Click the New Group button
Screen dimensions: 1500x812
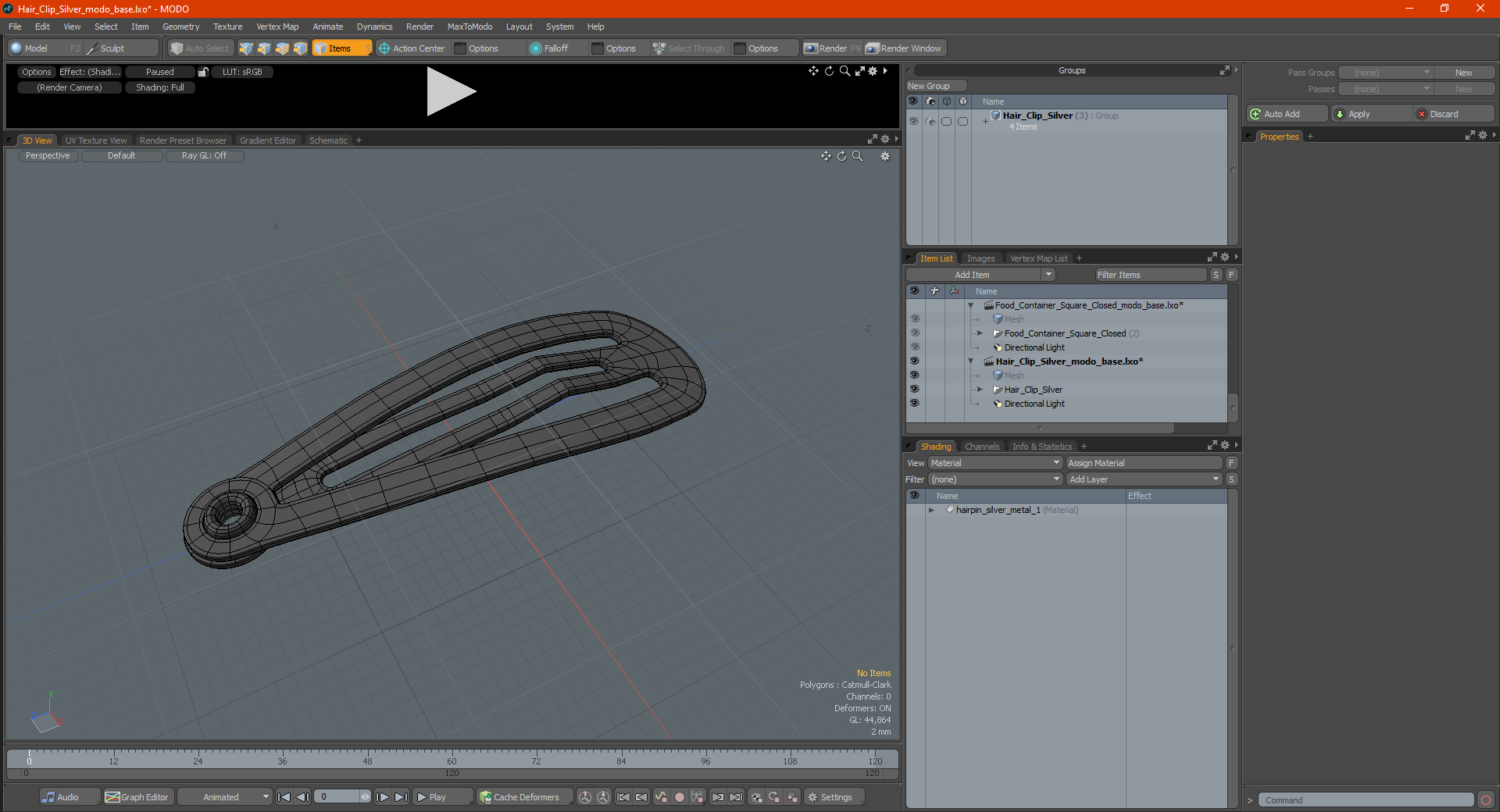[936, 86]
